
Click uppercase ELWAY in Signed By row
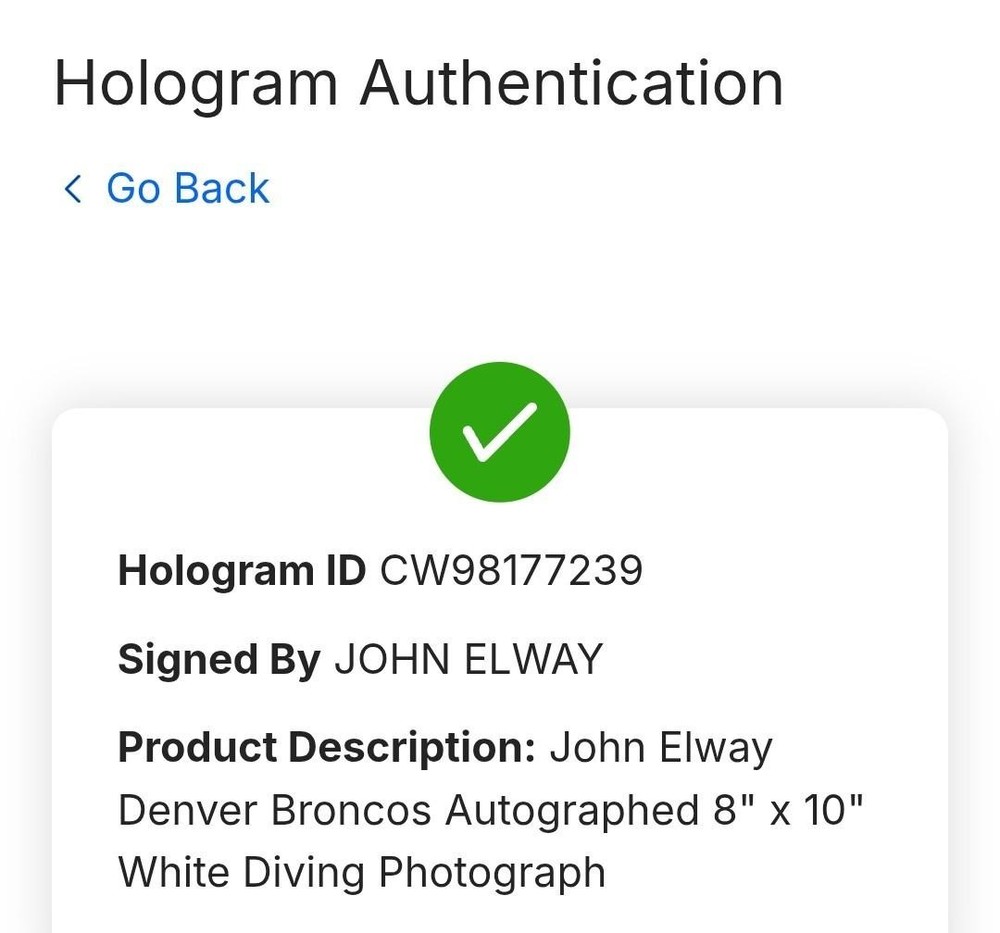pos(533,659)
